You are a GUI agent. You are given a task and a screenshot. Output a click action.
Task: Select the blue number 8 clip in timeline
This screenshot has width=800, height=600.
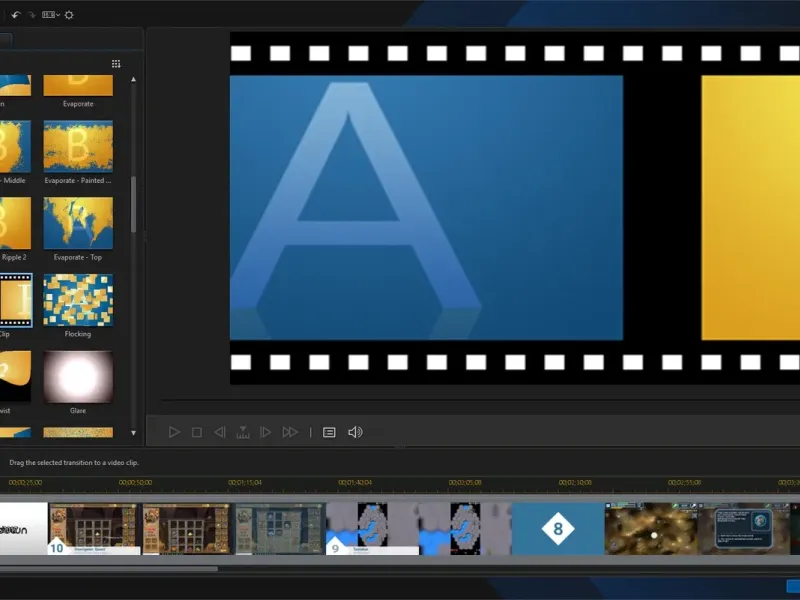tap(558, 528)
